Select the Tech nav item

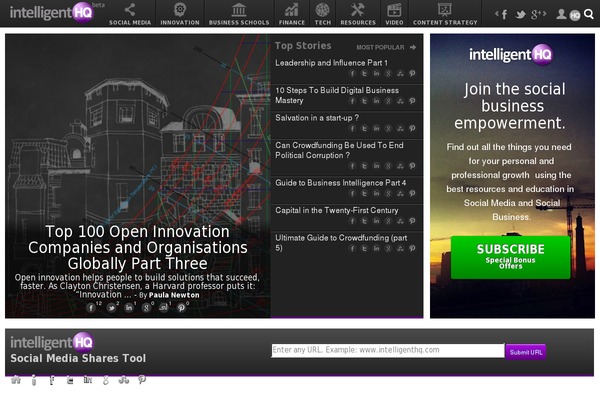323,14
